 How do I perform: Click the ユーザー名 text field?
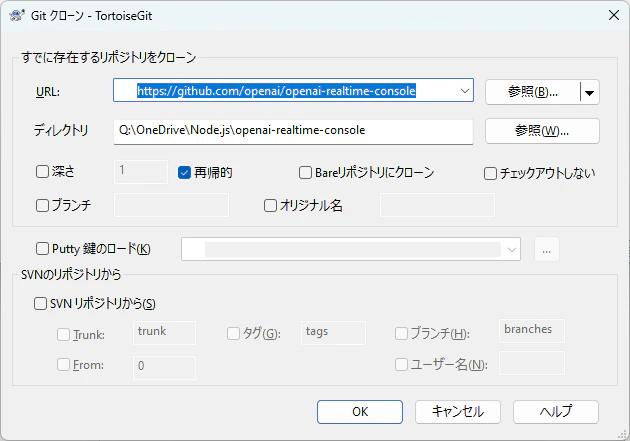click(532, 363)
